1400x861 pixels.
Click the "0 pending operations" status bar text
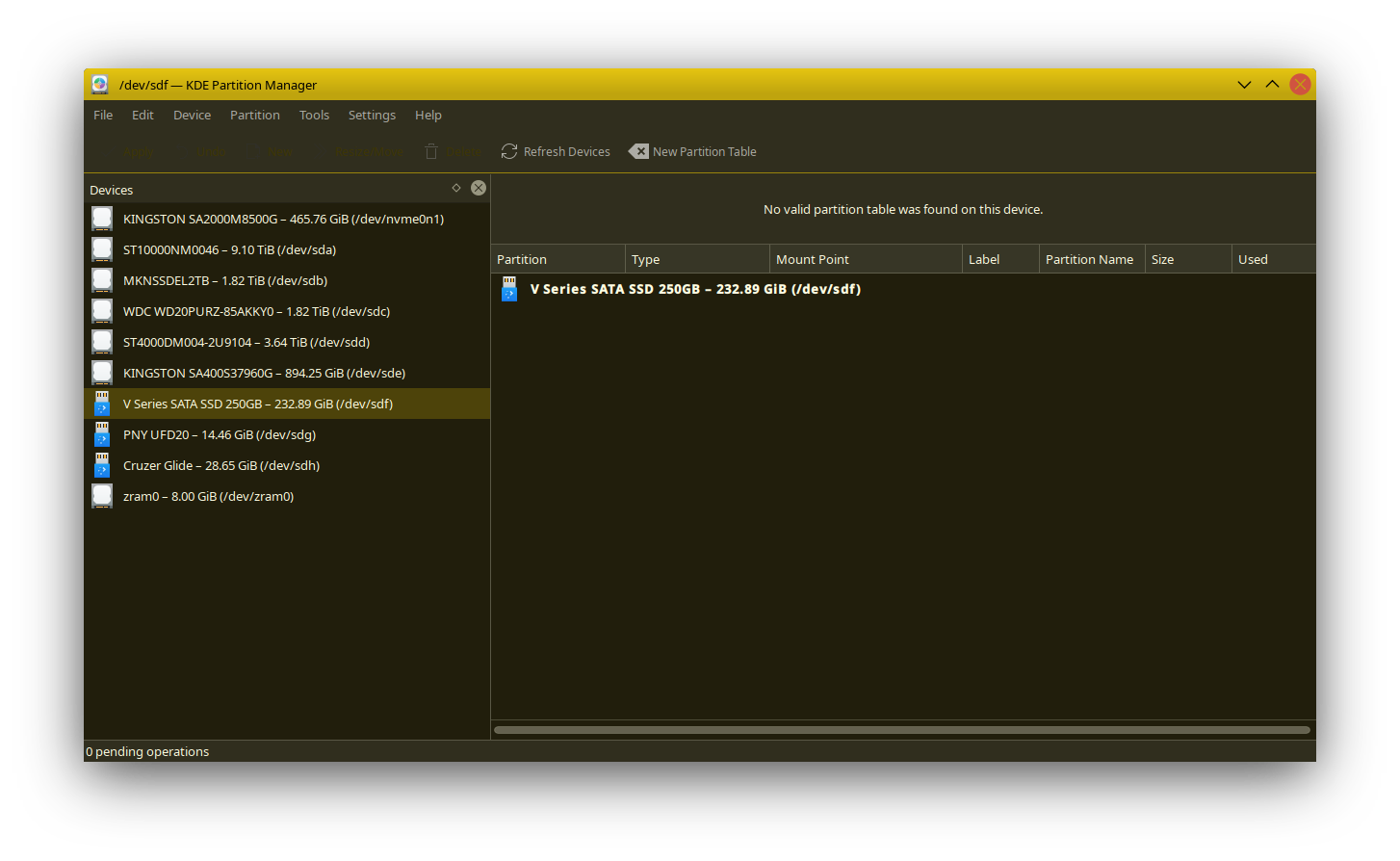(x=147, y=751)
